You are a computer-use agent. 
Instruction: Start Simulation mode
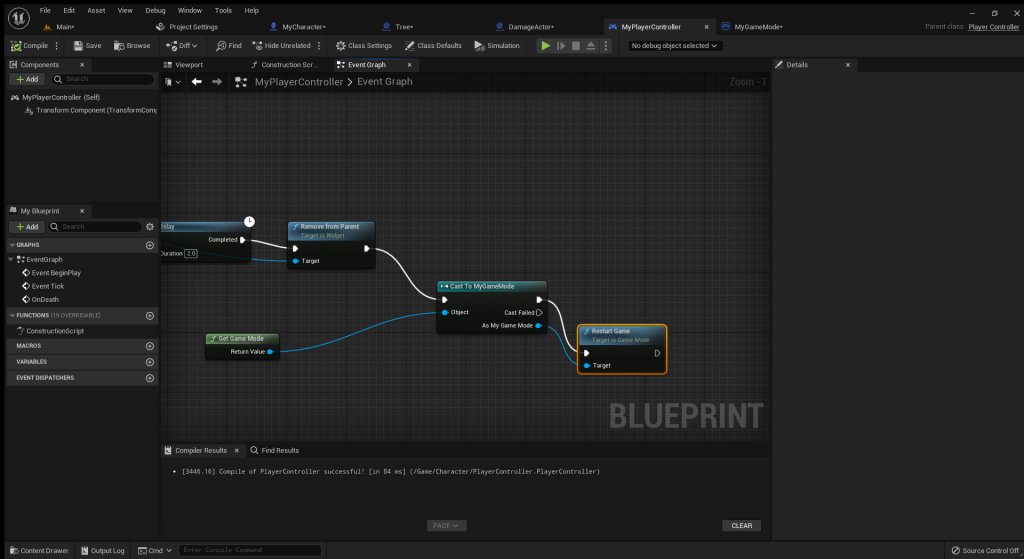[497, 46]
